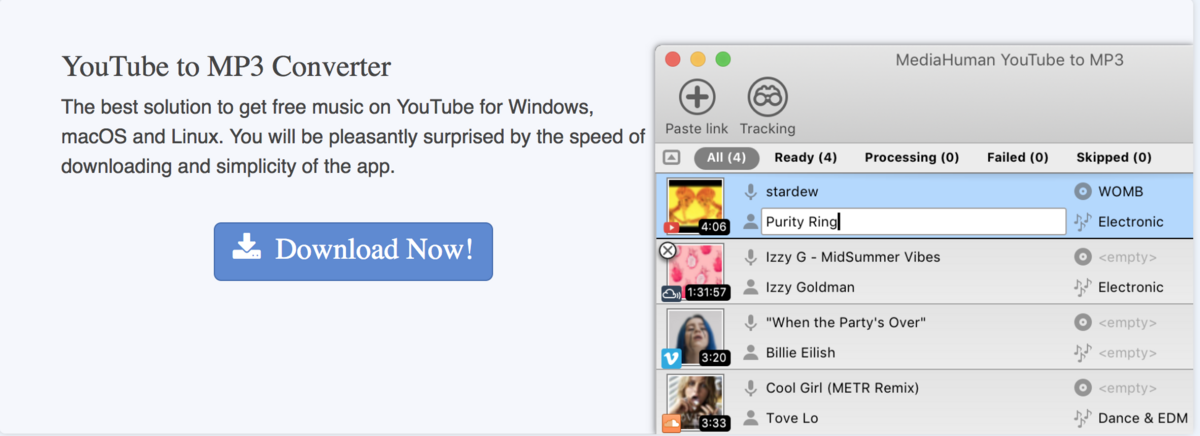Screen dimensions: 1200x436
Task: Click the empty album field of When the Party's Over
Action: pos(1128,322)
